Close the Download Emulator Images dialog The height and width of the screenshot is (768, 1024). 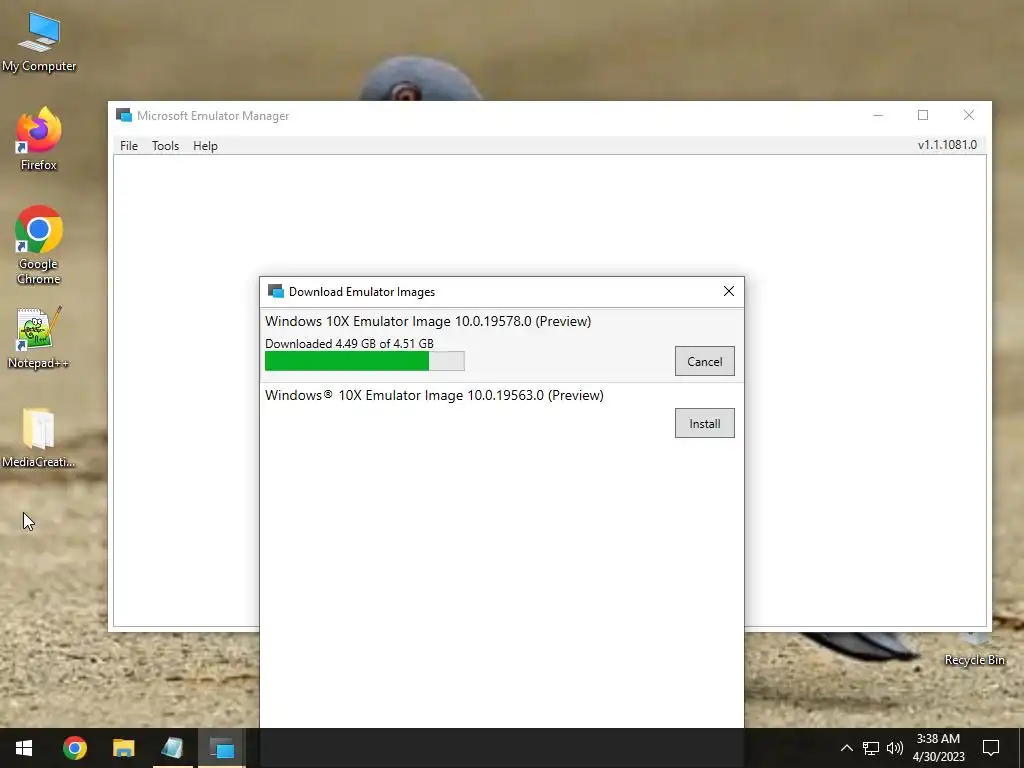[729, 291]
